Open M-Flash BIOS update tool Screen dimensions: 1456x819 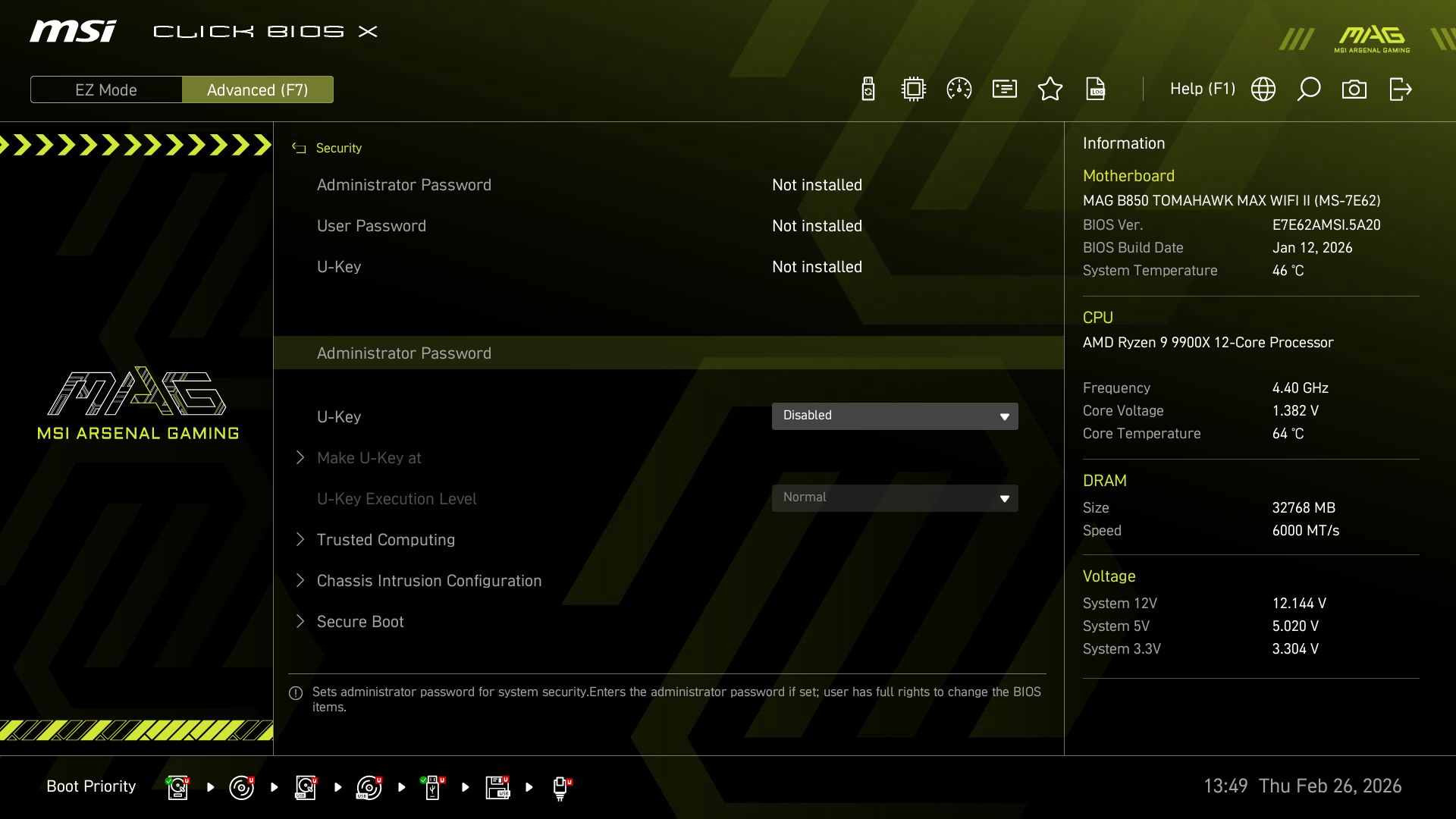867,89
